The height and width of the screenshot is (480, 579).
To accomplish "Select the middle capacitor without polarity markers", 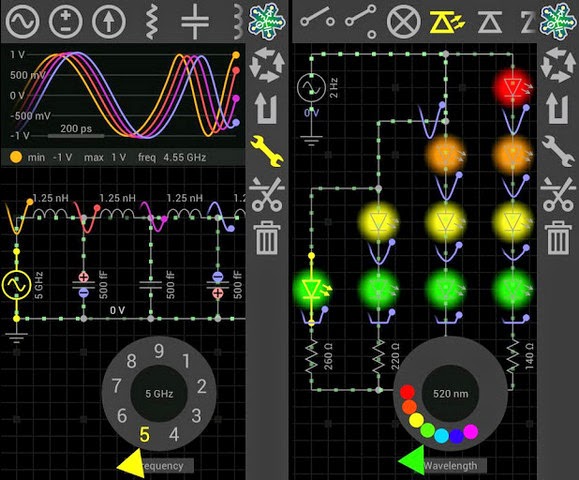I will [151, 285].
